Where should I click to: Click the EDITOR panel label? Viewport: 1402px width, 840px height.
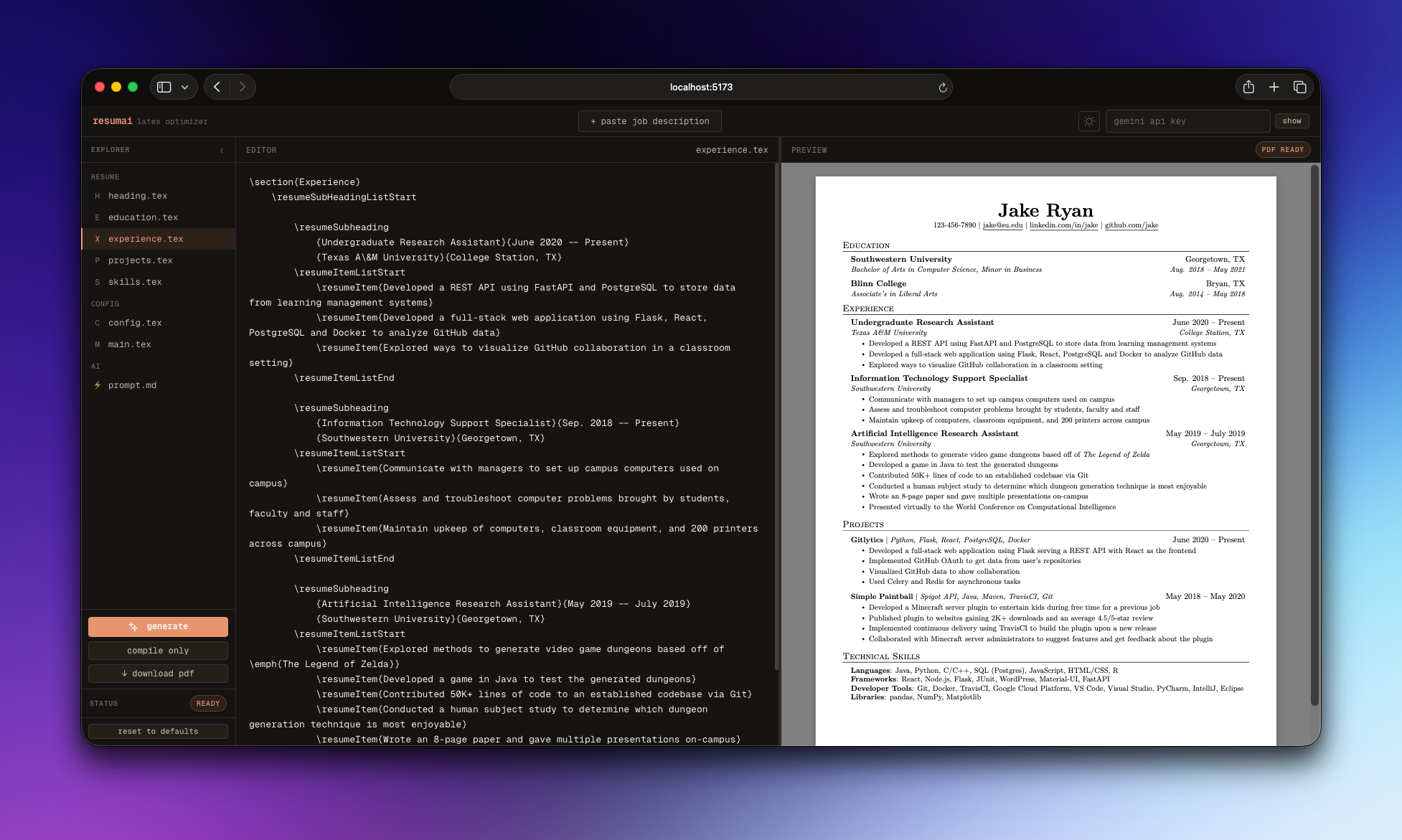click(261, 150)
